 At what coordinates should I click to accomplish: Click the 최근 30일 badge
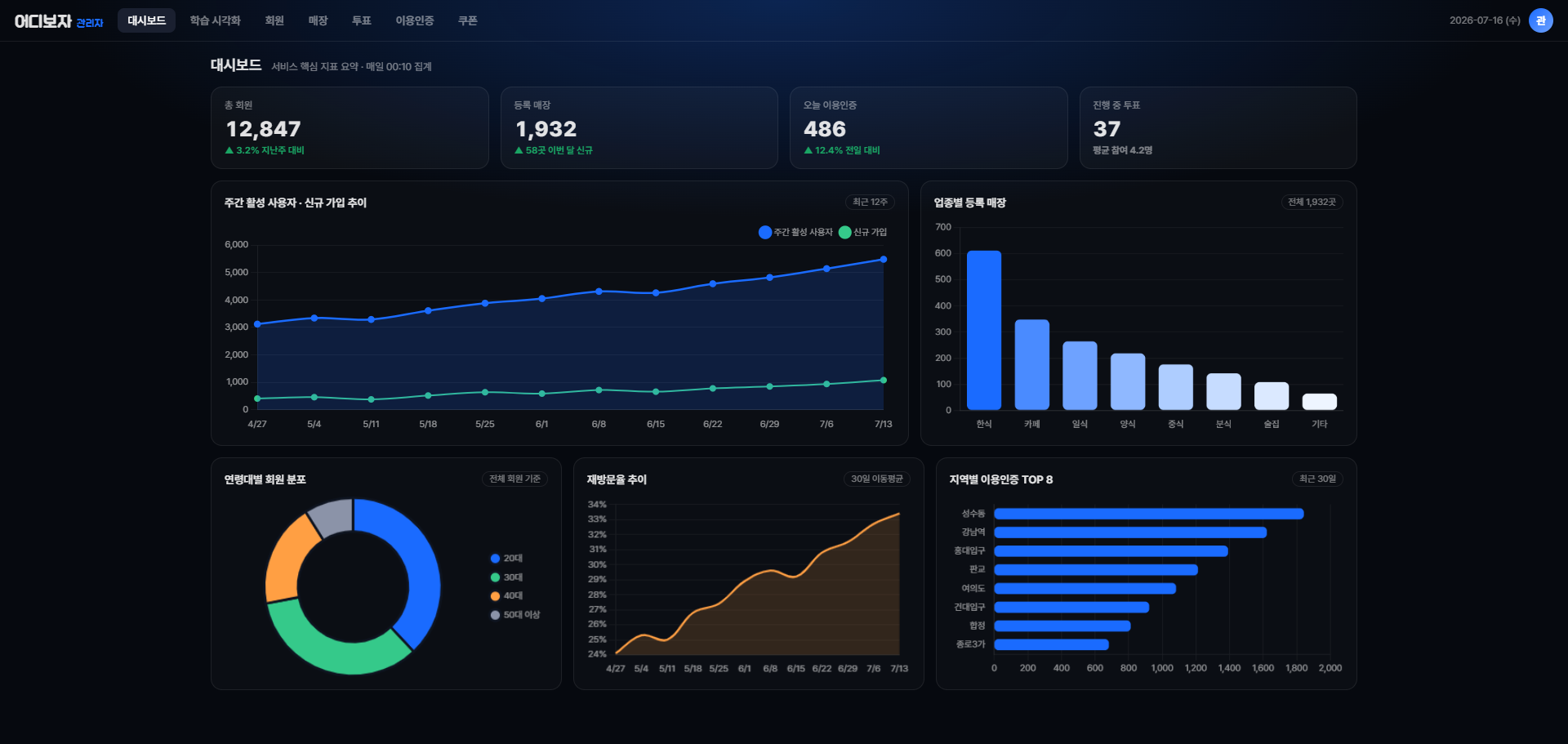[1317, 479]
